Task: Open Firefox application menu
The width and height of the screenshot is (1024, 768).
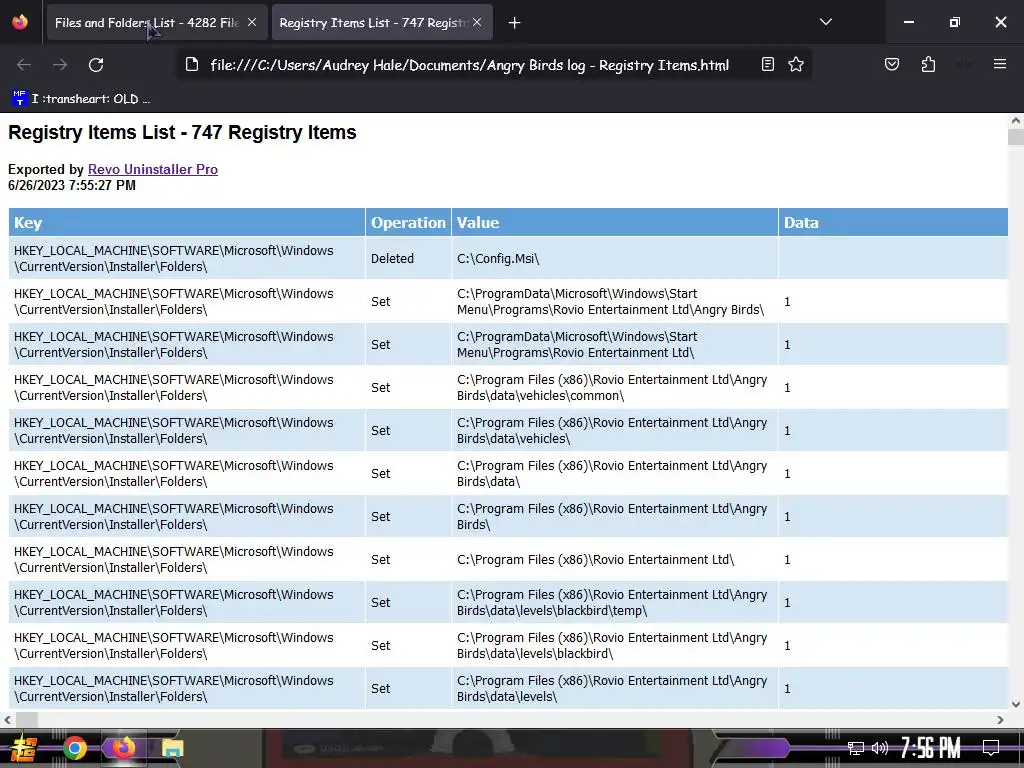Action: [x=999, y=64]
